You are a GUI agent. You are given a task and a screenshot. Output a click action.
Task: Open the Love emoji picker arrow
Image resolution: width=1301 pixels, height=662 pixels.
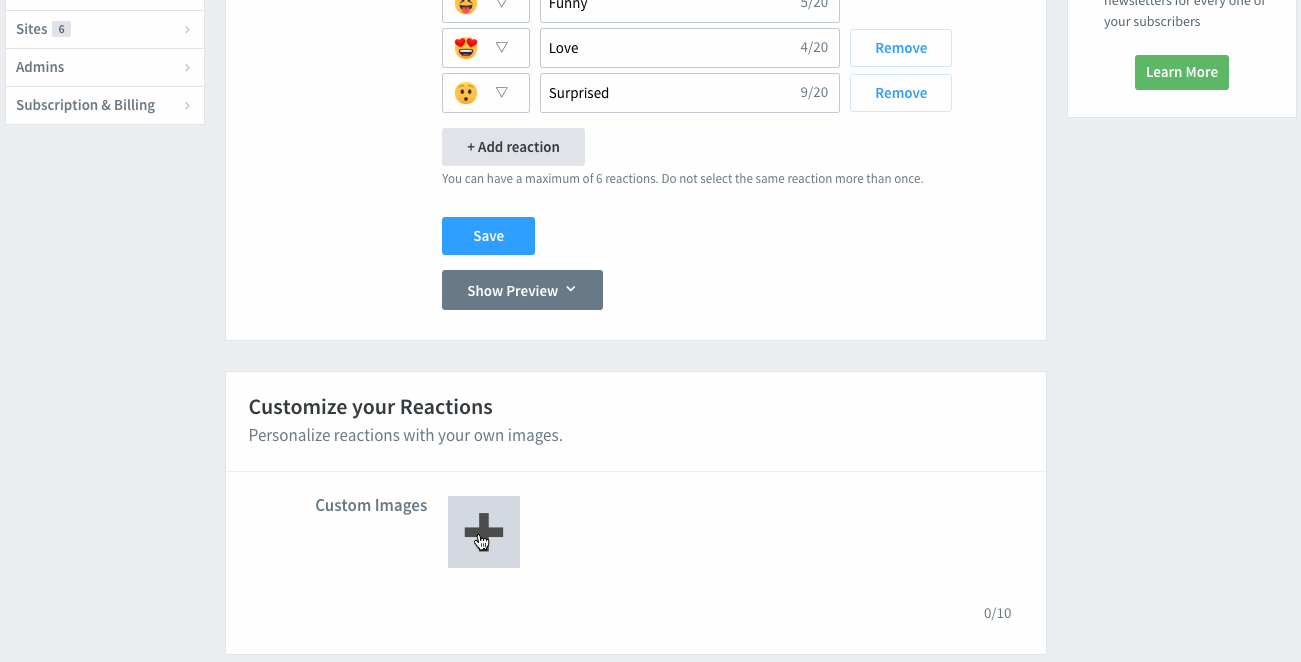[500, 47]
